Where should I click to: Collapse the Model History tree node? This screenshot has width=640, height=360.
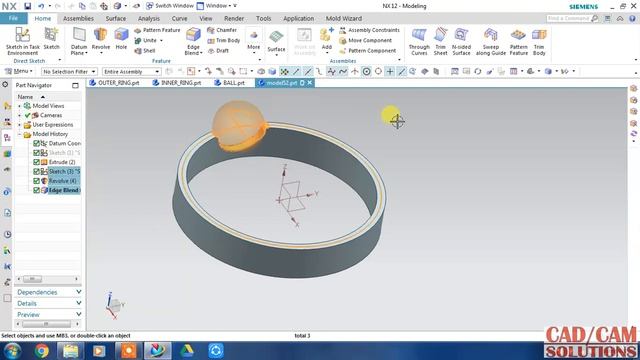click(19, 134)
